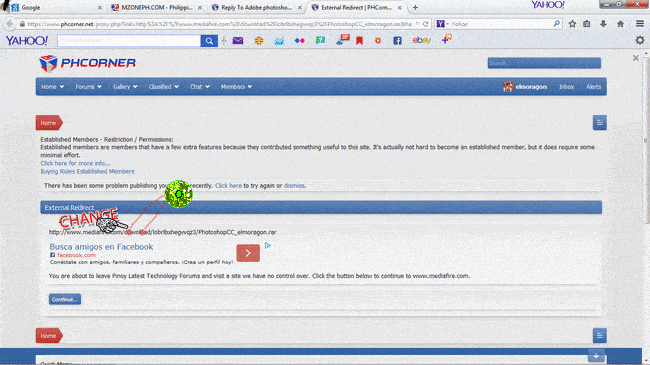Click the browser back arrow button
The height and width of the screenshot is (365, 650).
[10, 24]
